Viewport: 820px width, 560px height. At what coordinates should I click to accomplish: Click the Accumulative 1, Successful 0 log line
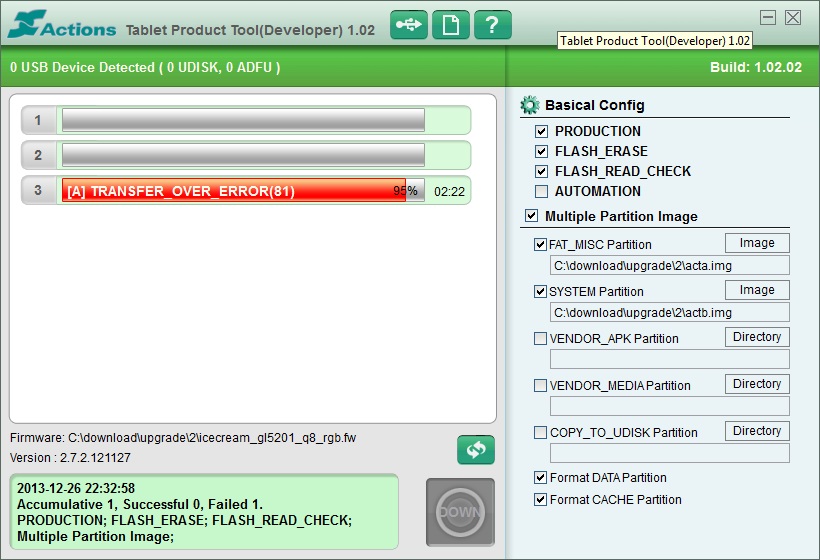[140, 505]
